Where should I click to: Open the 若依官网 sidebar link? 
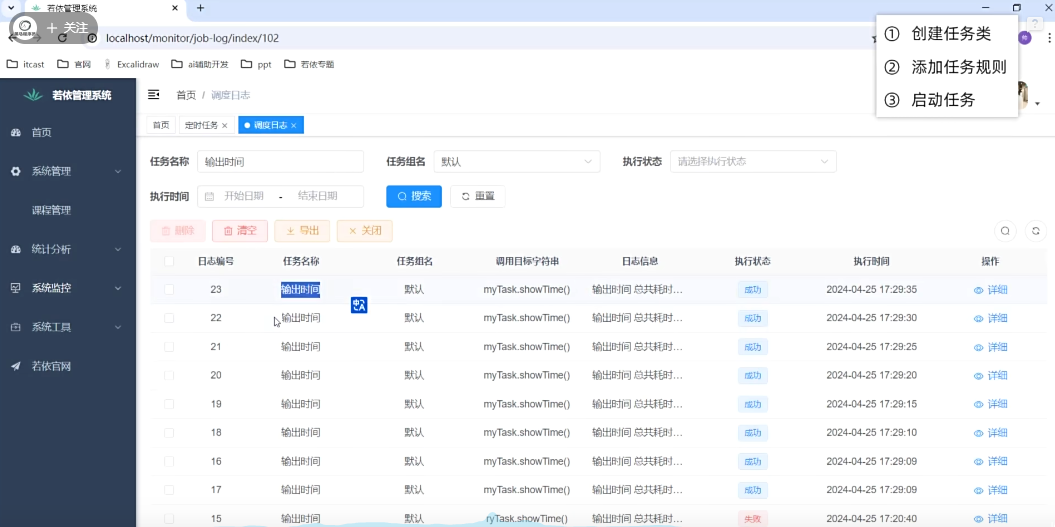click(68, 367)
